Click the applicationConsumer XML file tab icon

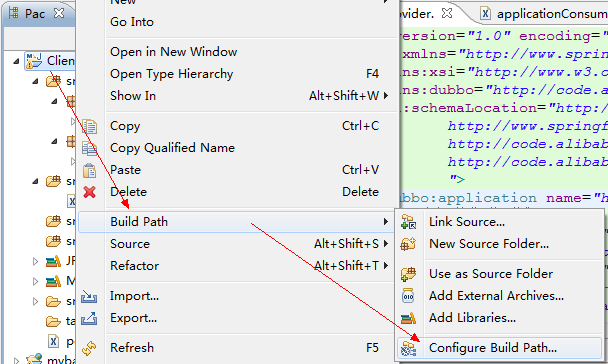[485, 14]
